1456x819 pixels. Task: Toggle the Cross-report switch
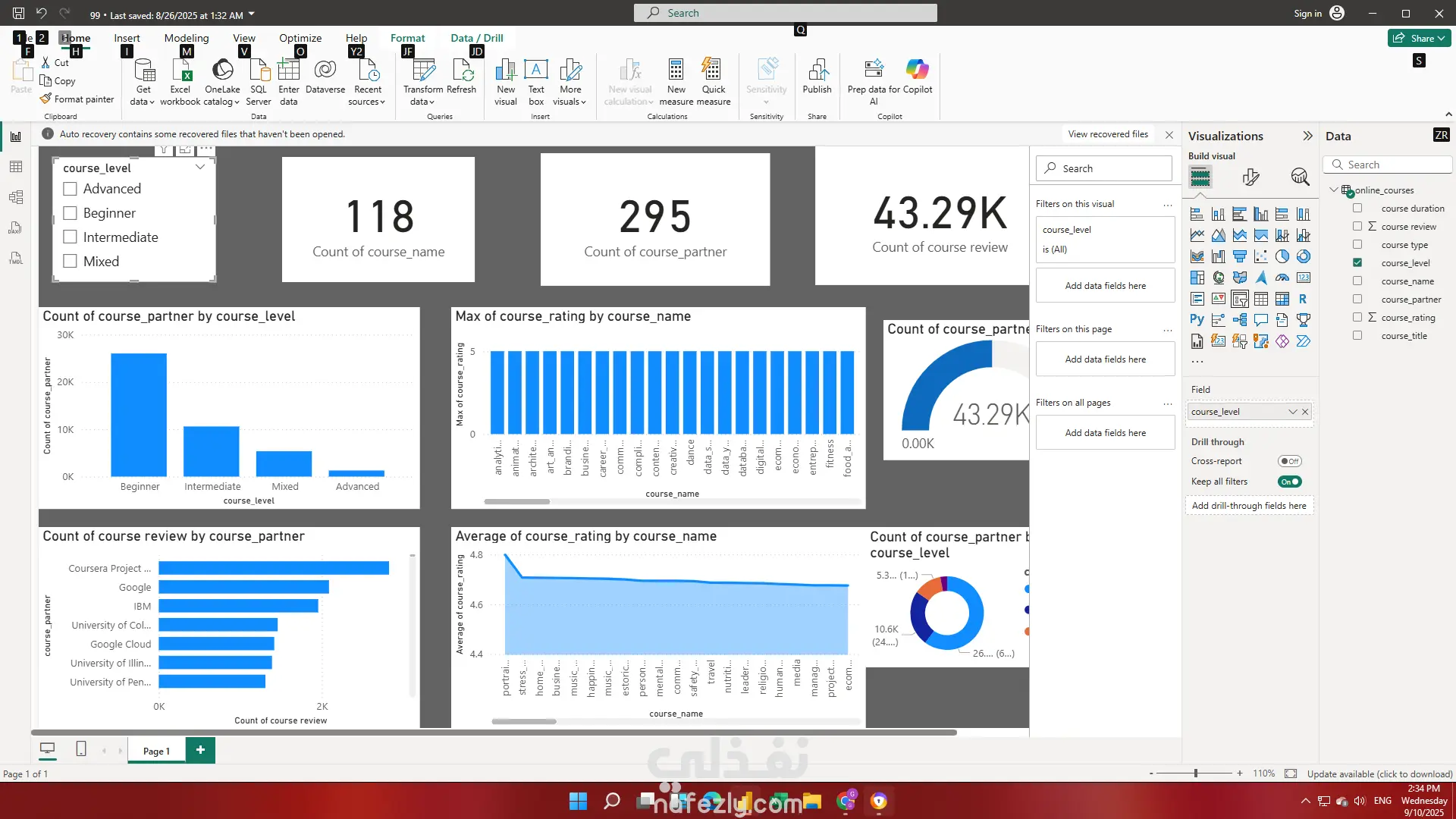pos(1289,461)
